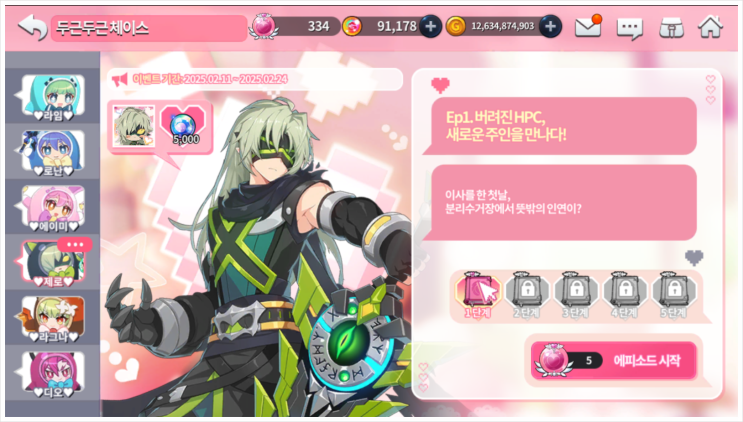Start the episode with 에피소드 시작
Image resolution: width=743 pixels, height=422 pixels.
[x=614, y=361]
